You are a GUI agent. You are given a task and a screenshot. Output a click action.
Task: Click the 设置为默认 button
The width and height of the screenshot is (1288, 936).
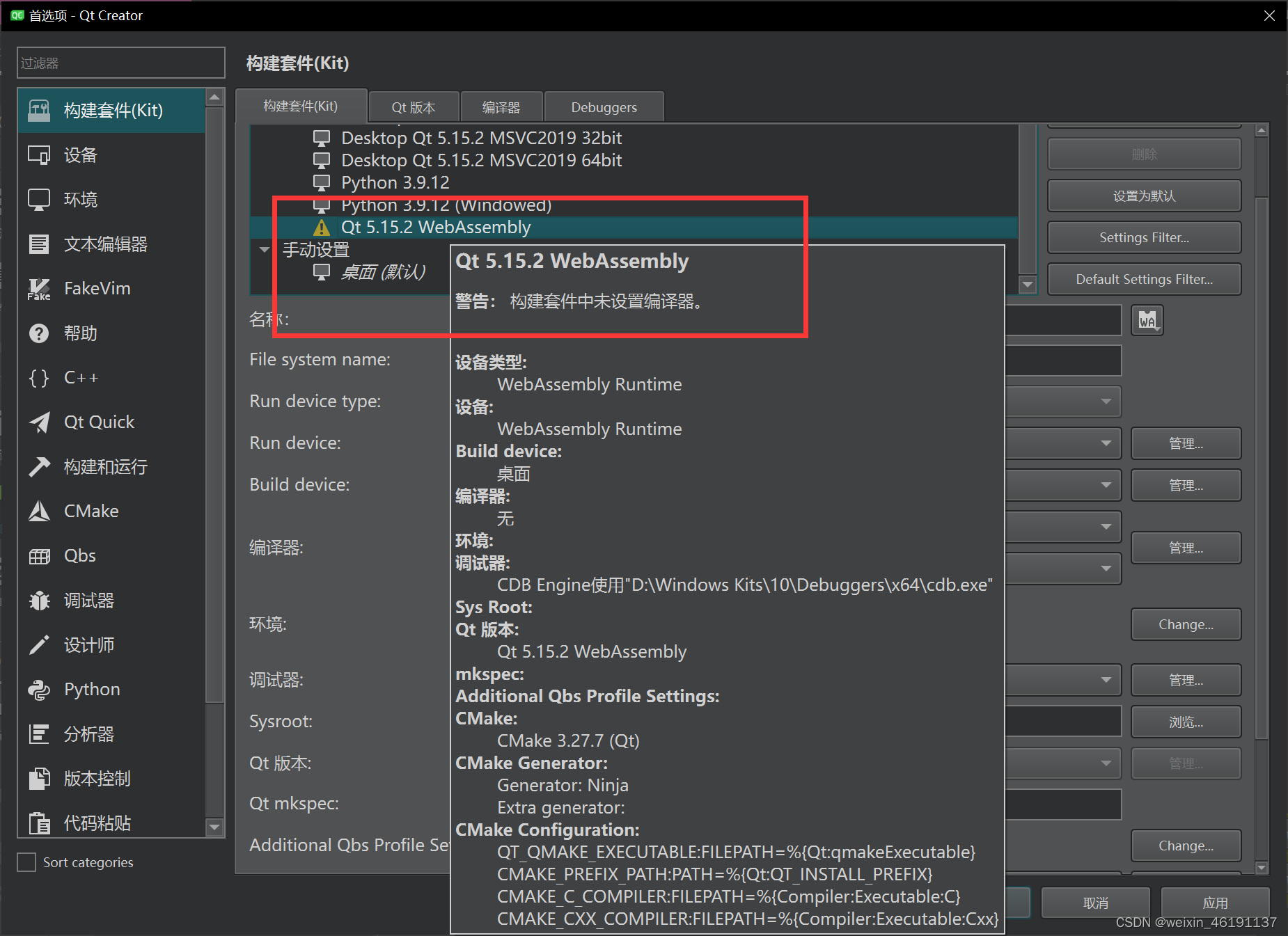(1144, 196)
